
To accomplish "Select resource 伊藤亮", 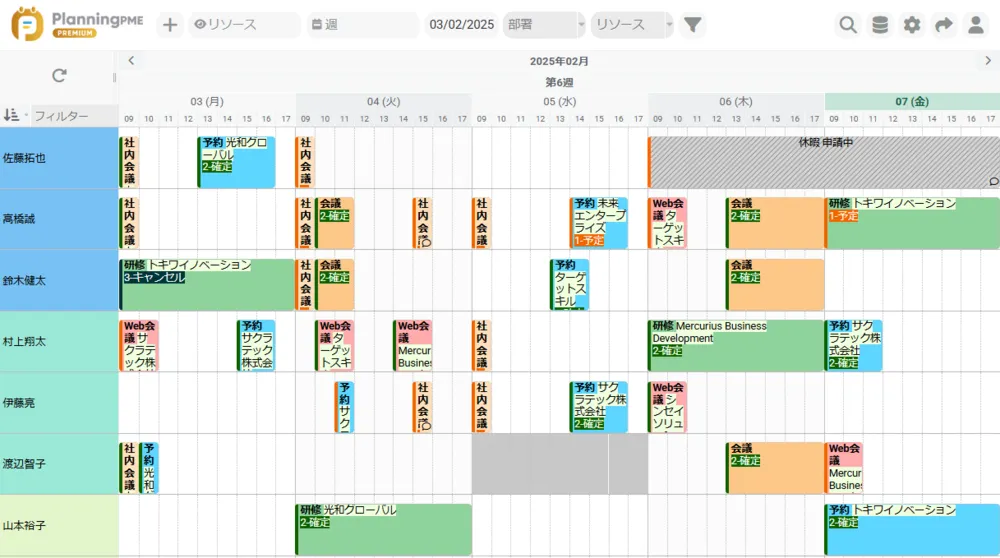I will (59, 402).
